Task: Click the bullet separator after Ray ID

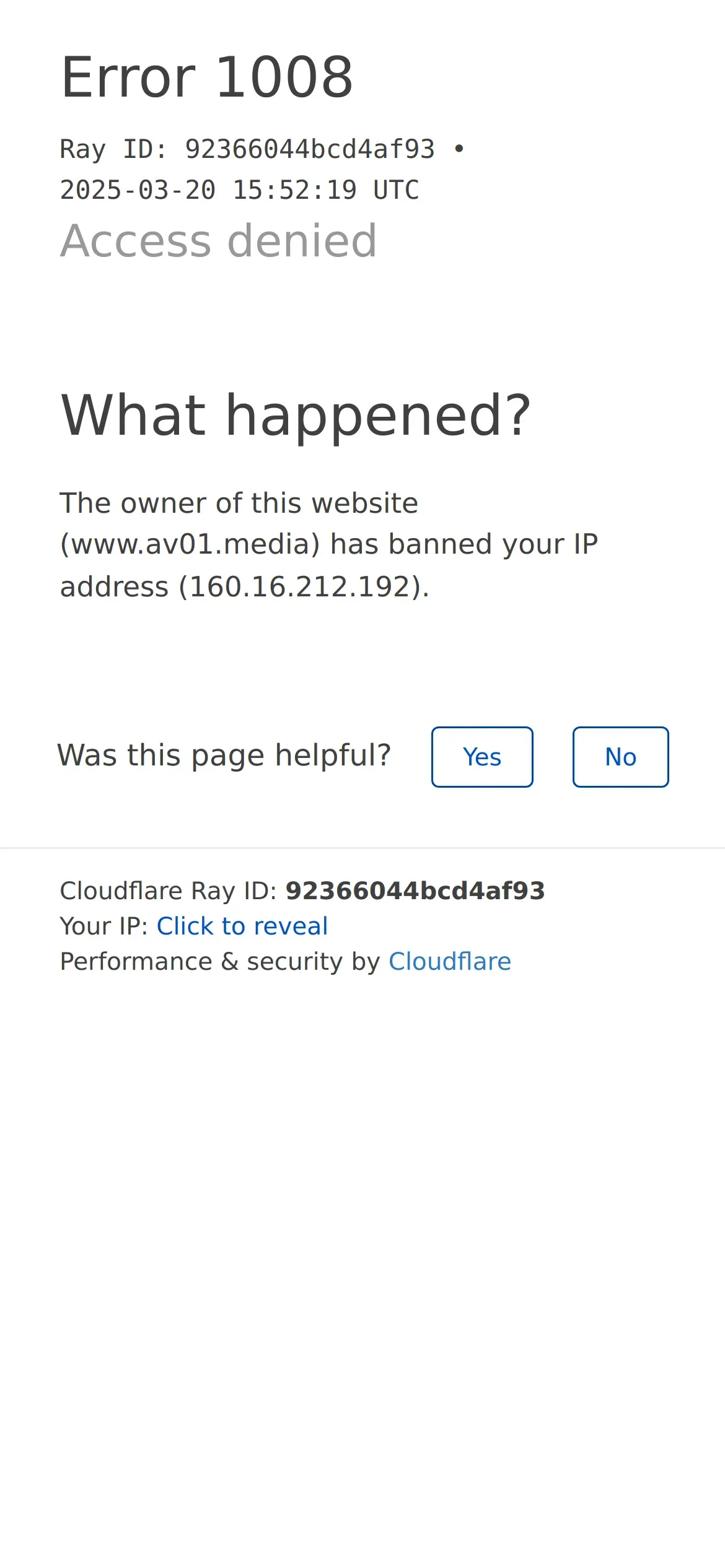Action: pos(459,149)
